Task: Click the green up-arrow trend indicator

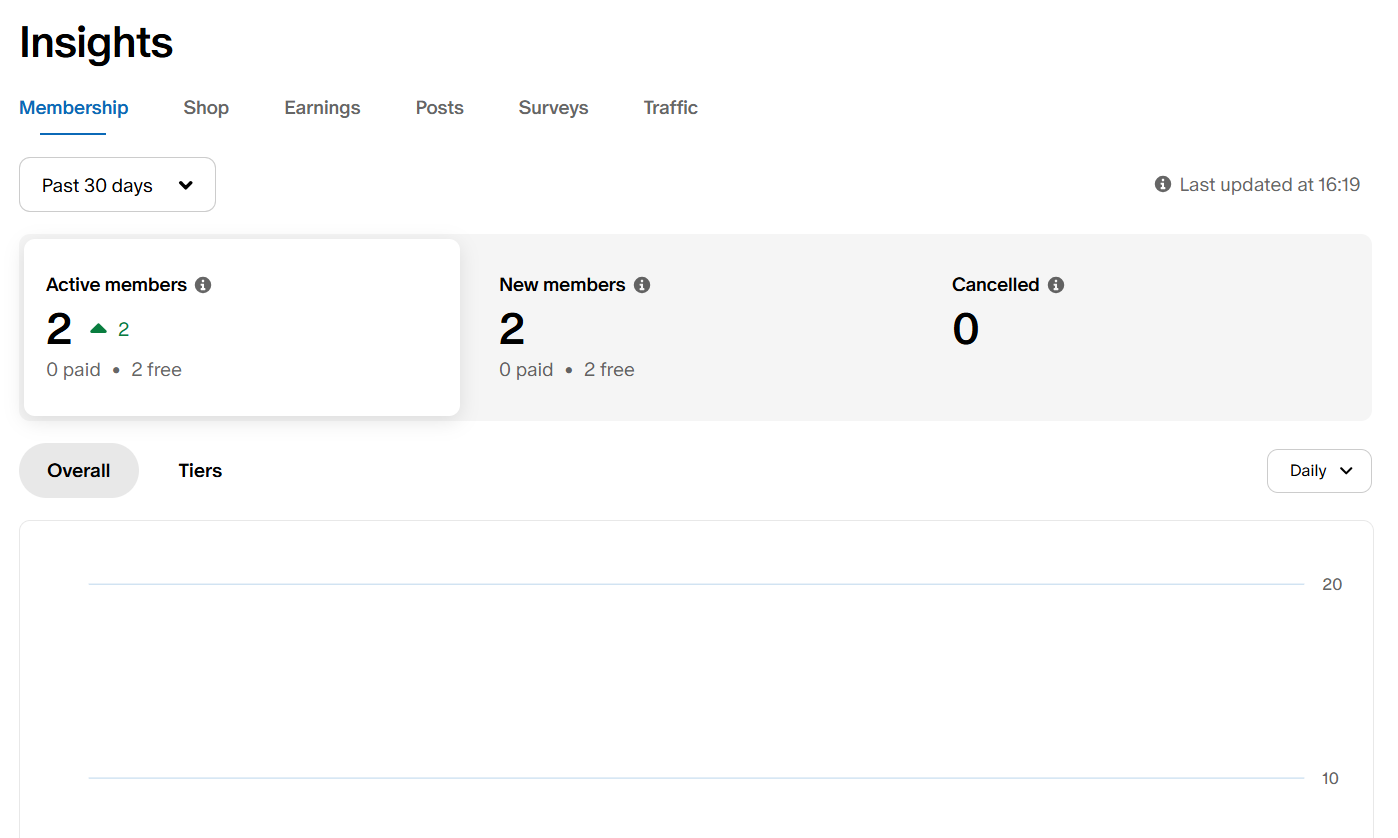Action: [99, 328]
